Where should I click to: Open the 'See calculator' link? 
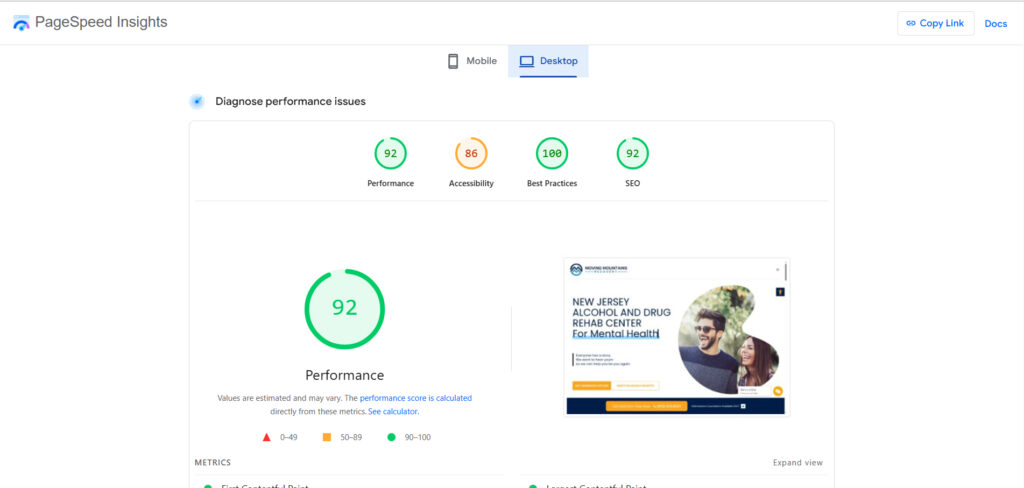[393, 411]
